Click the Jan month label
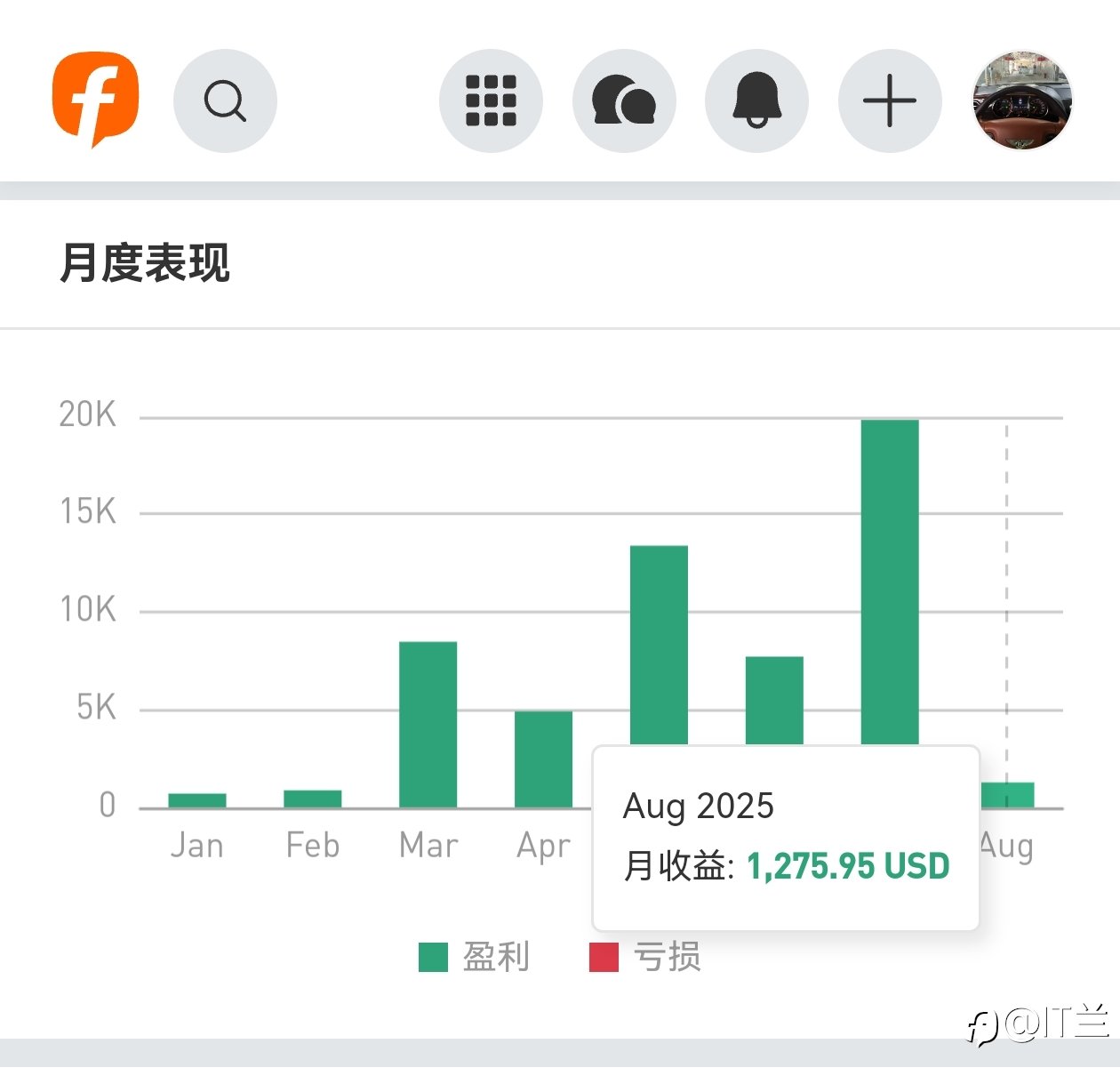The image size is (1120, 1084). tap(196, 845)
